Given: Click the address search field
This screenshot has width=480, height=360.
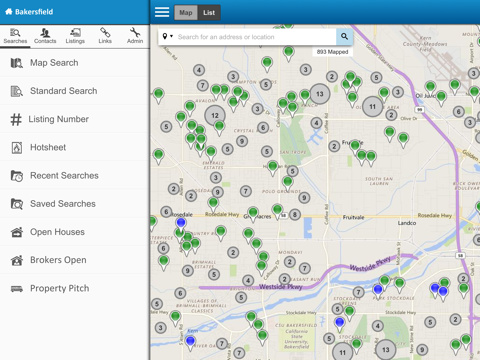Looking at the screenshot, I should tap(255, 37).
